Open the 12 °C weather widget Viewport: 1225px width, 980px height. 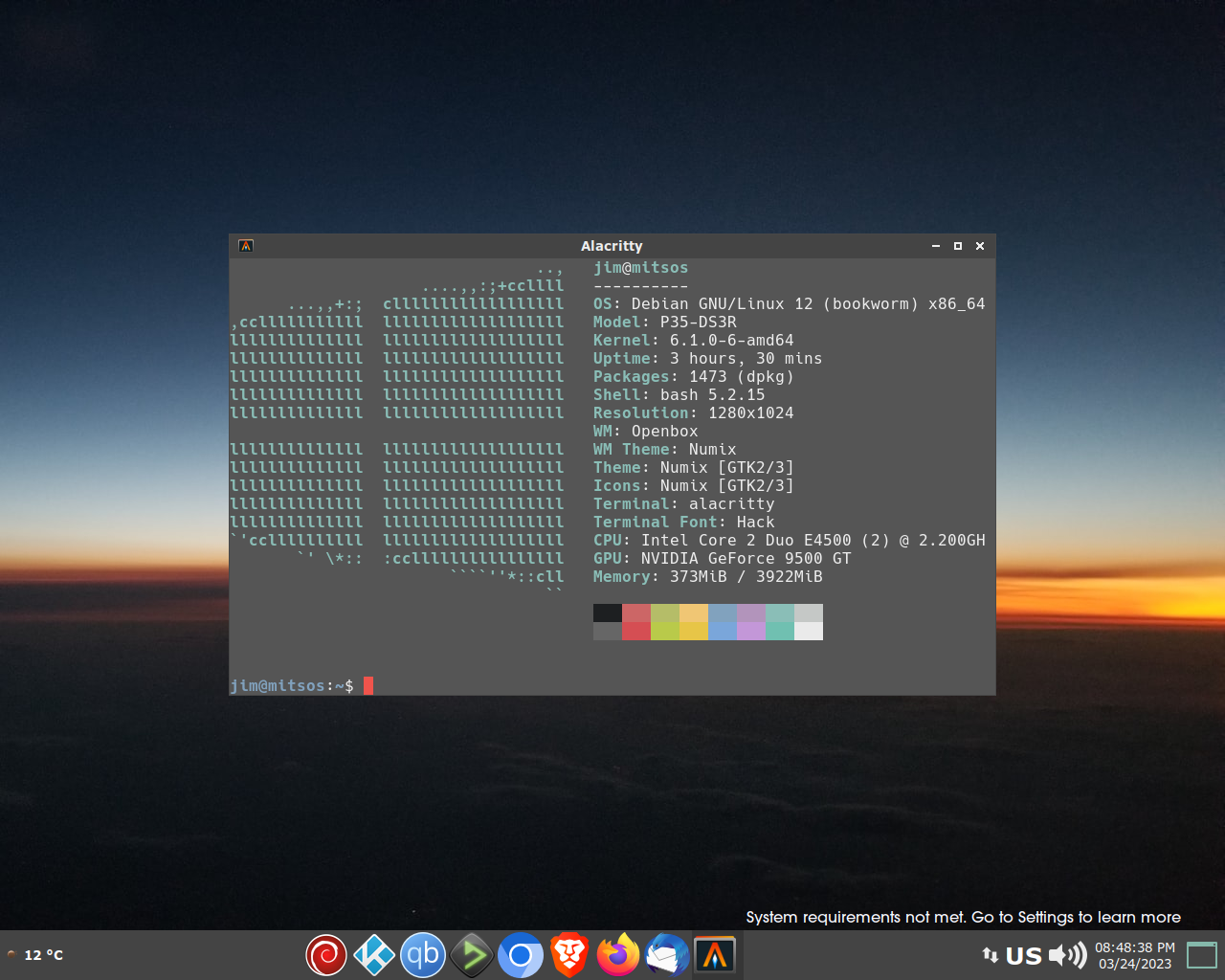pos(36,955)
